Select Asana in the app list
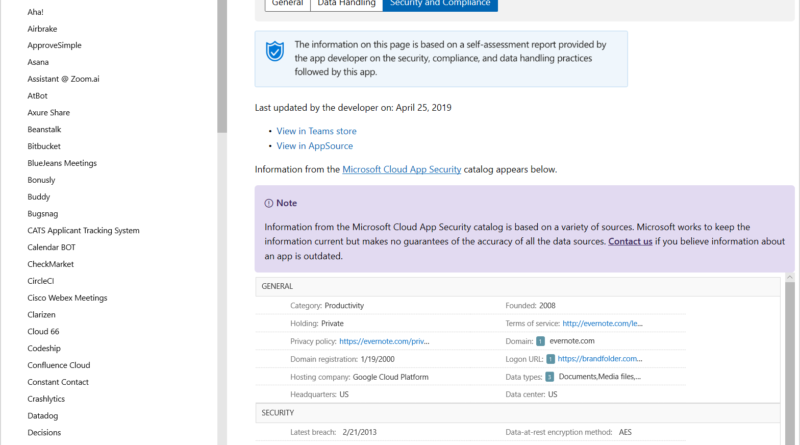 [38, 62]
